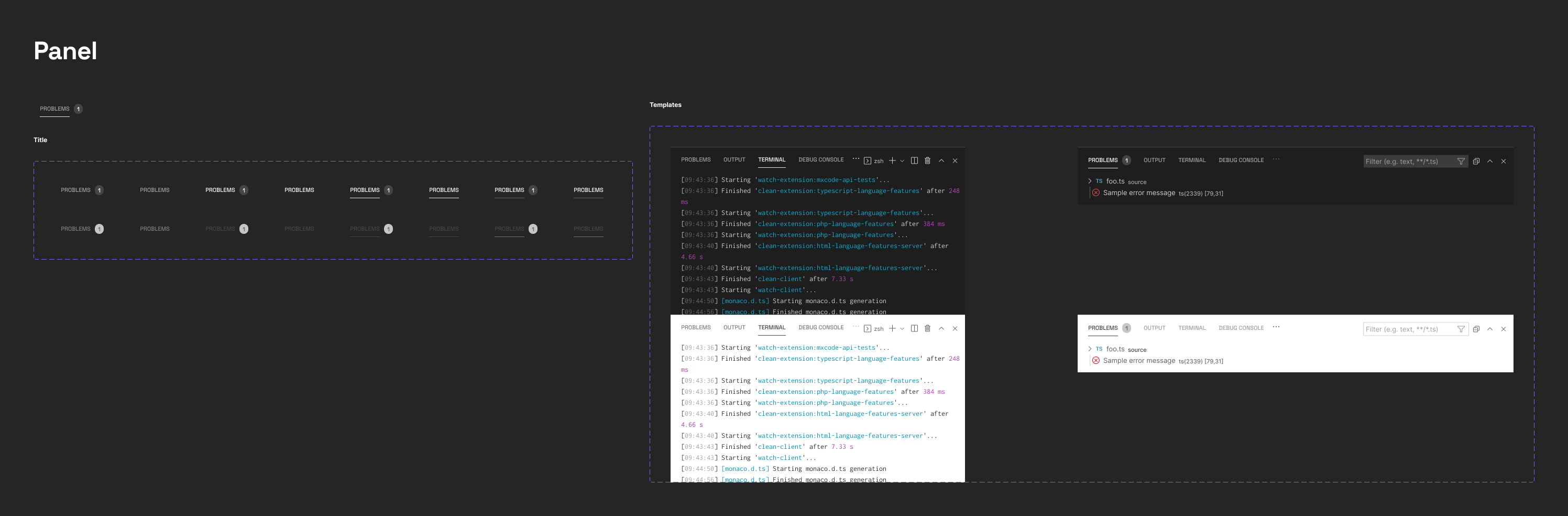Open more actions ellipsis in light terminal panel
The image size is (1568, 516).
click(856, 327)
